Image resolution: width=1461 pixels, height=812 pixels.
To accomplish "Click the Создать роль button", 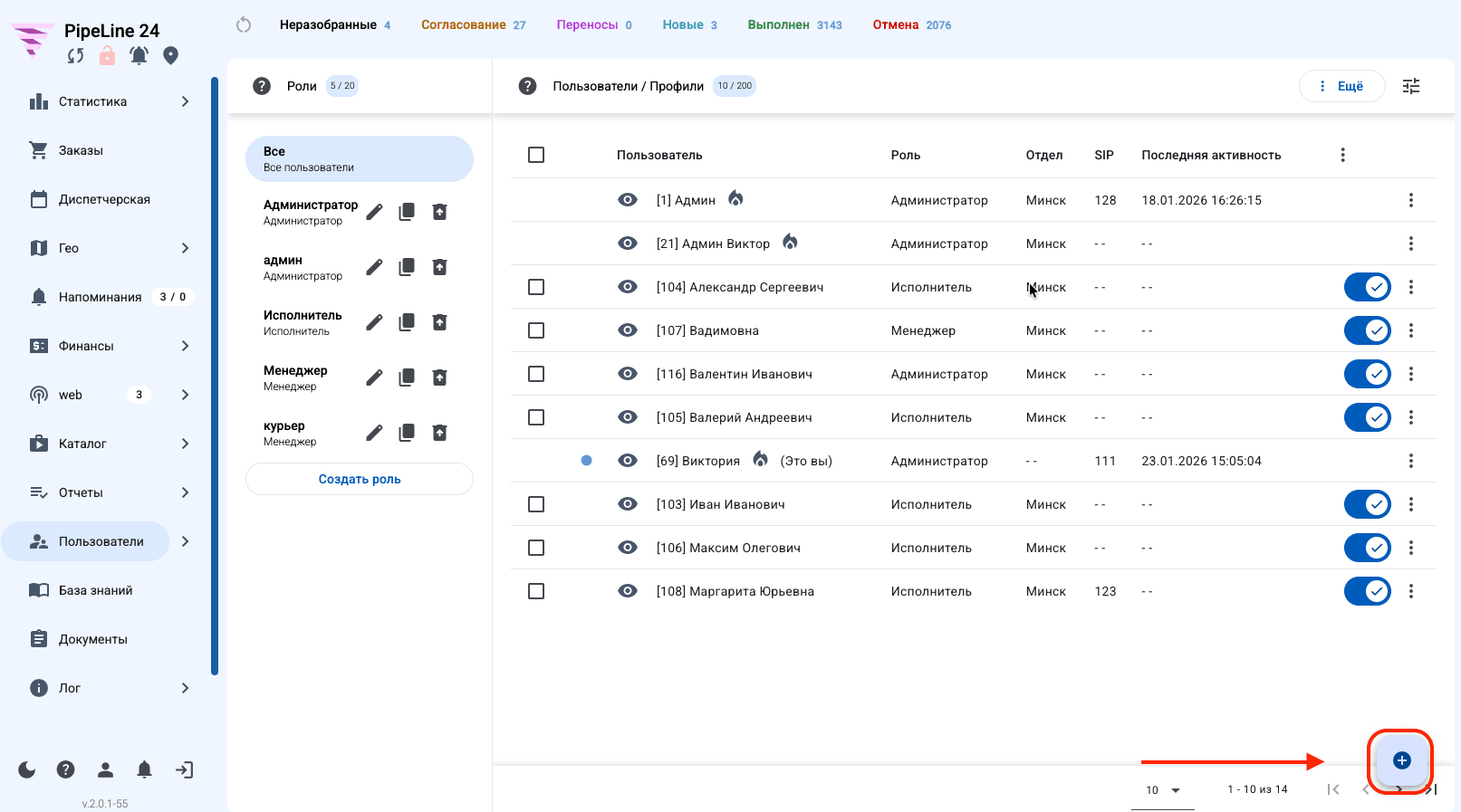I will point(360,479).
